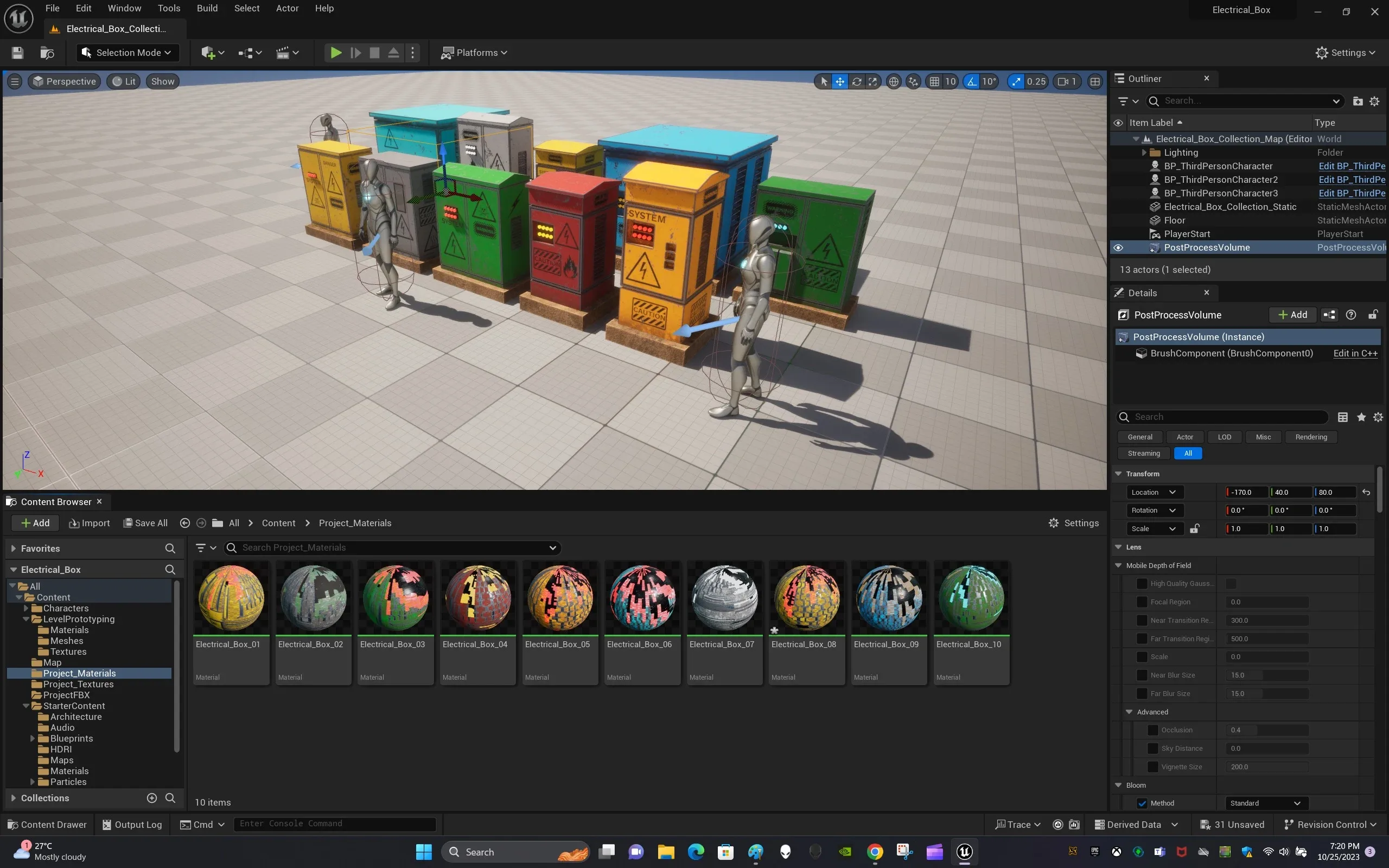Uncheck the Bloom Method checkbox
The width and height of the screenshot is (1389, 868).
1142,803
